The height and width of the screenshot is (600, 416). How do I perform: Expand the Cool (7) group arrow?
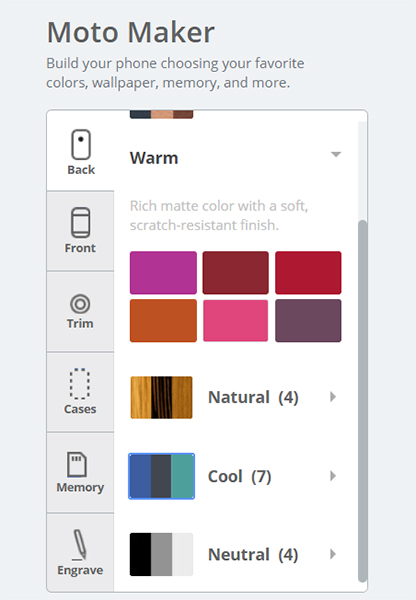click(333, 476)
